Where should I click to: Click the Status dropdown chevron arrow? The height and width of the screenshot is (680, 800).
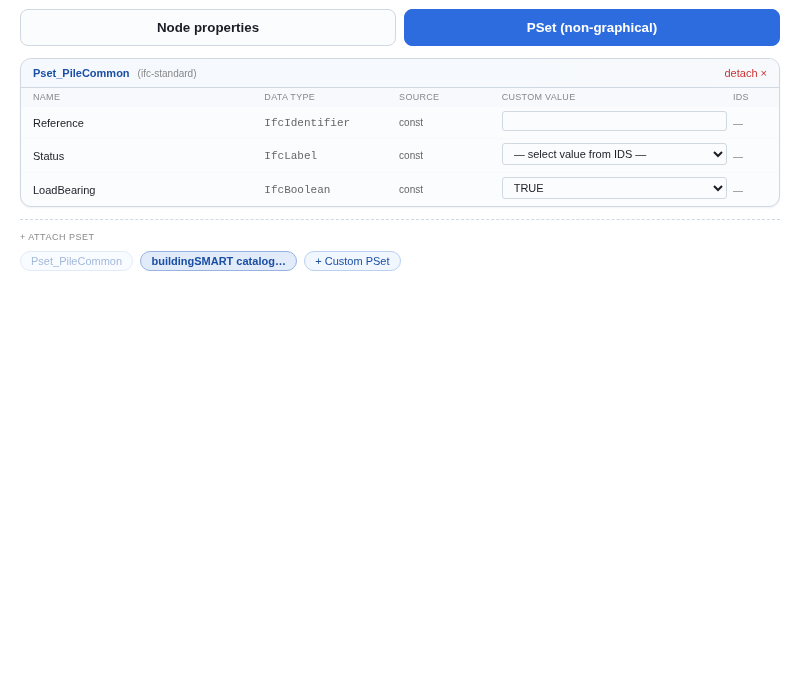coord(718,154)
